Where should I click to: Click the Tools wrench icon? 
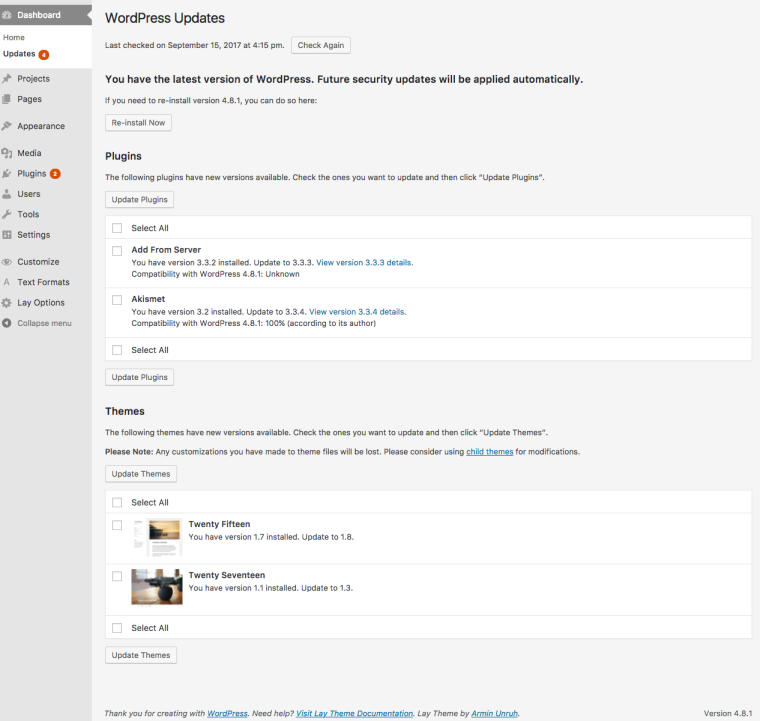pos(8,214)
